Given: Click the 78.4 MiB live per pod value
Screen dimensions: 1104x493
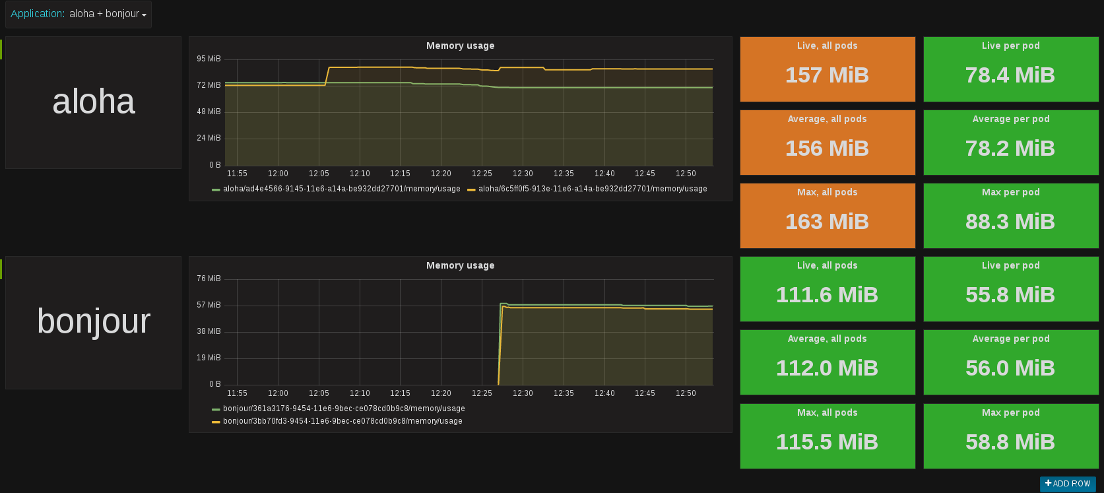Looking at the screenshot, I should [1010, 75].
